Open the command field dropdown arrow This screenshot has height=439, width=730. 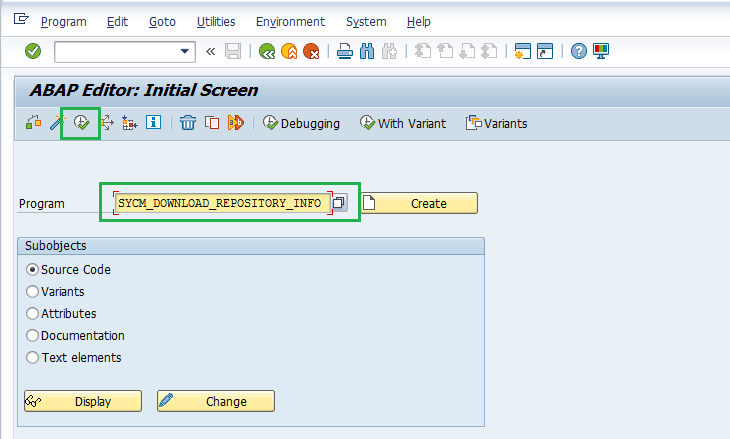click(x=185, y=51)
